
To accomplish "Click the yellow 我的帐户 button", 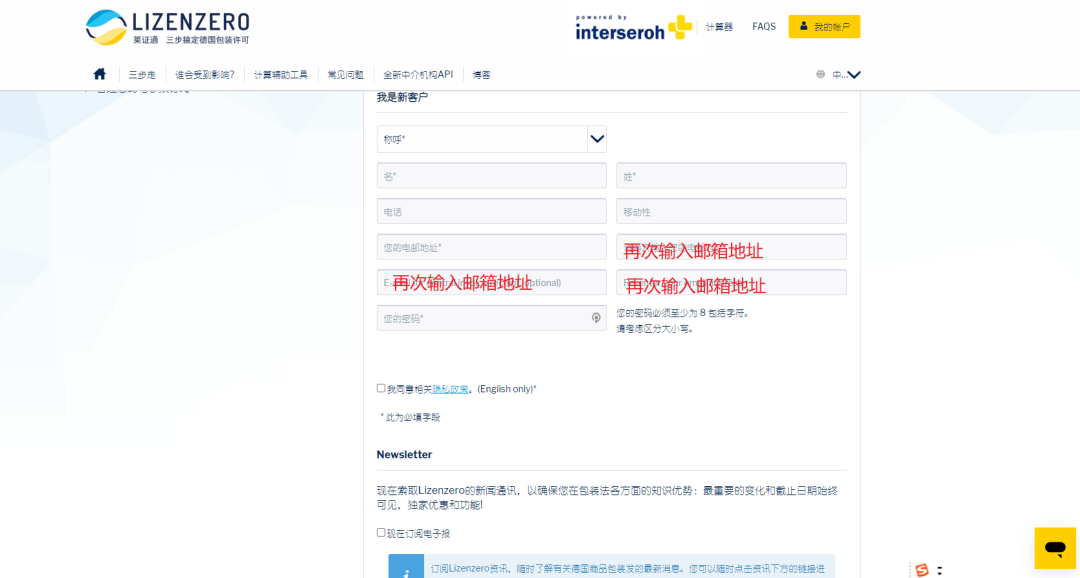I will pyautogui.click(x=825, y=26).
